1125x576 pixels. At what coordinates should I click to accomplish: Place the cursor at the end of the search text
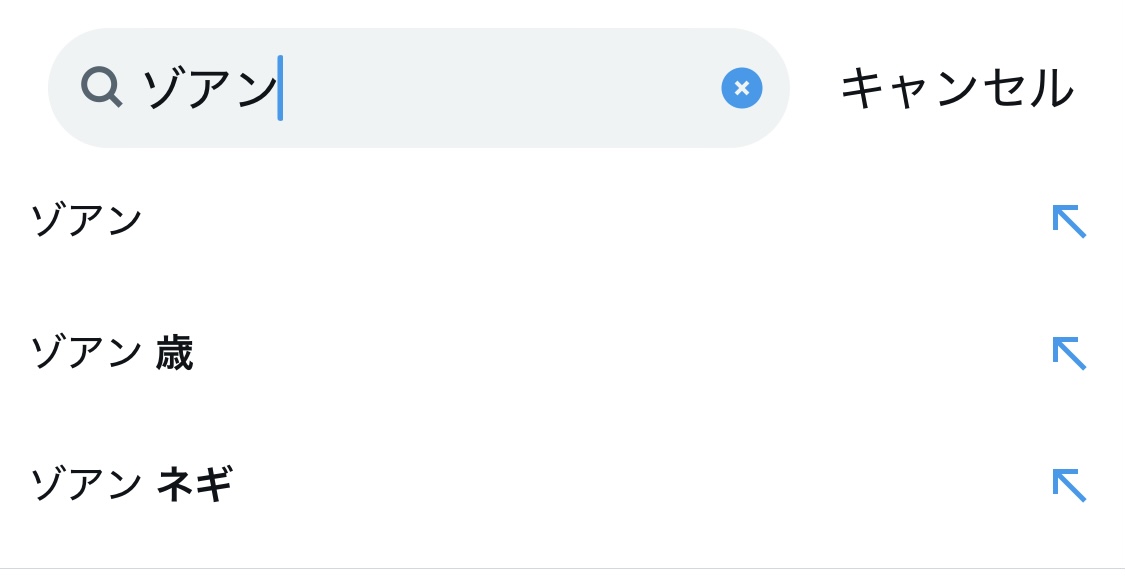[x=279, y=88]
